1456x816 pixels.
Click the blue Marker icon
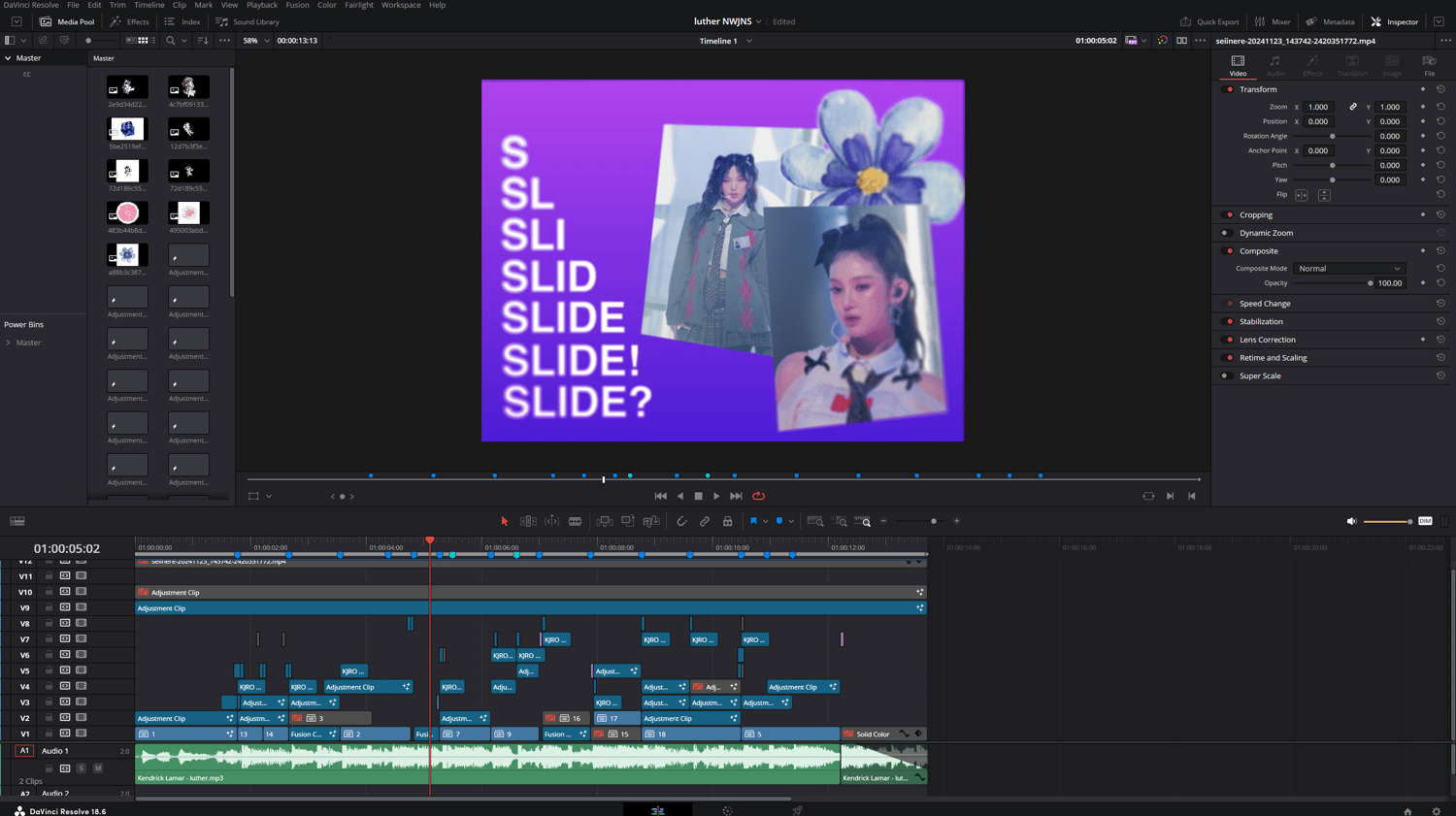779,521
